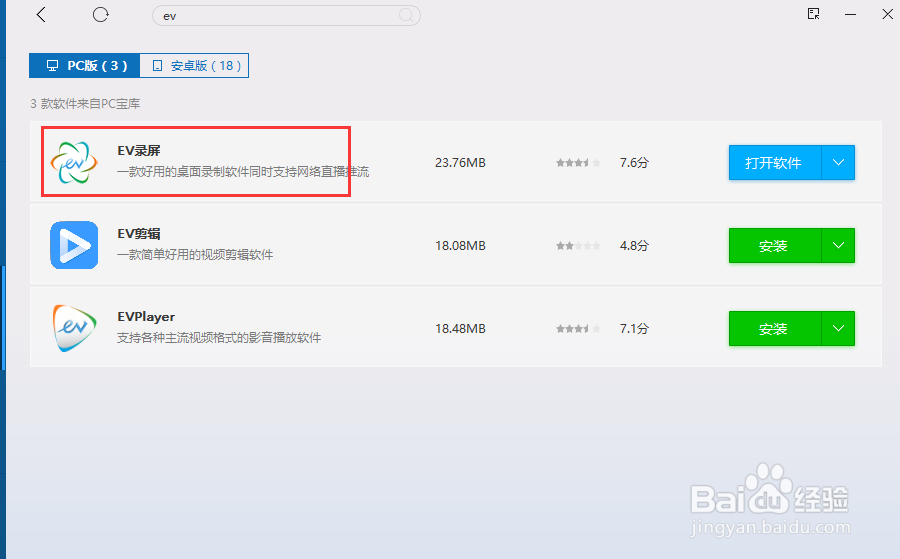Click the 18.08MB size text

click(x=460, y=246)
